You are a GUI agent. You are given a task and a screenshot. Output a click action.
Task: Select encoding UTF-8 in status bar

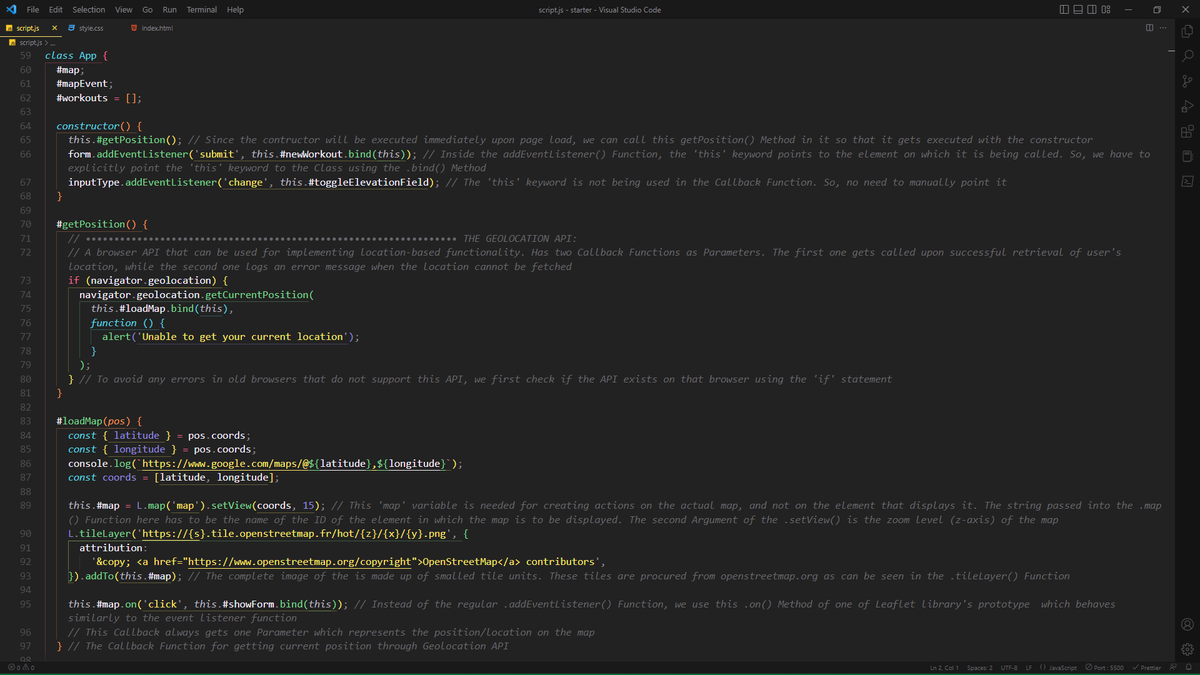1009,667
